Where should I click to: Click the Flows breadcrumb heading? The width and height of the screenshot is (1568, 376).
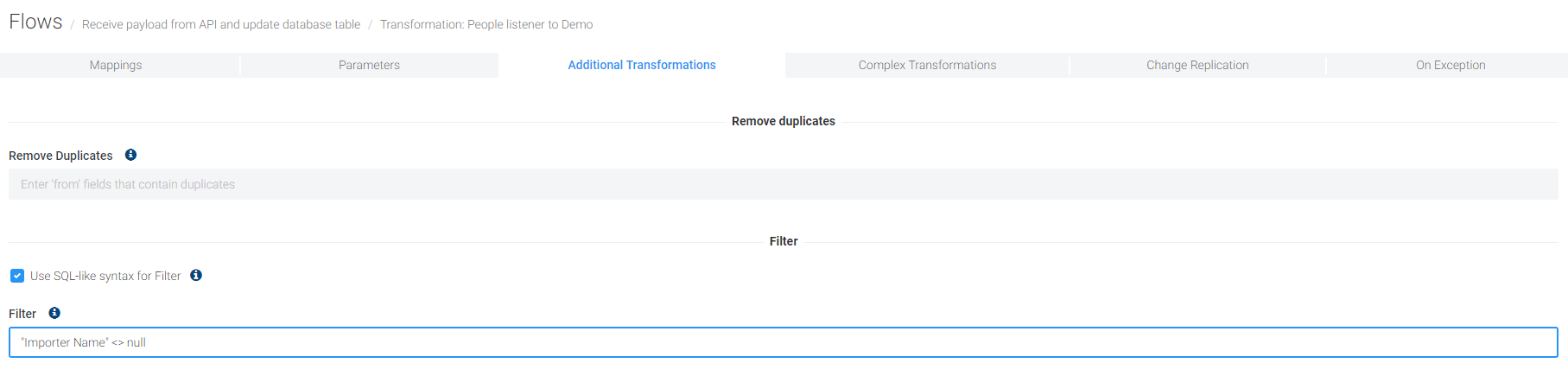(x=35, y=22)
